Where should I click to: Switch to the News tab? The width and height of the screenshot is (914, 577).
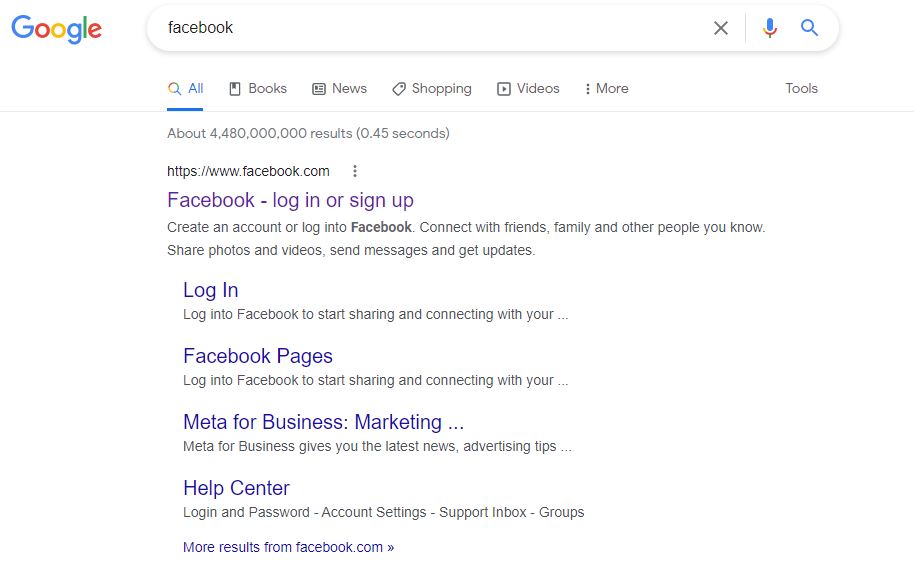click(339, 88)
